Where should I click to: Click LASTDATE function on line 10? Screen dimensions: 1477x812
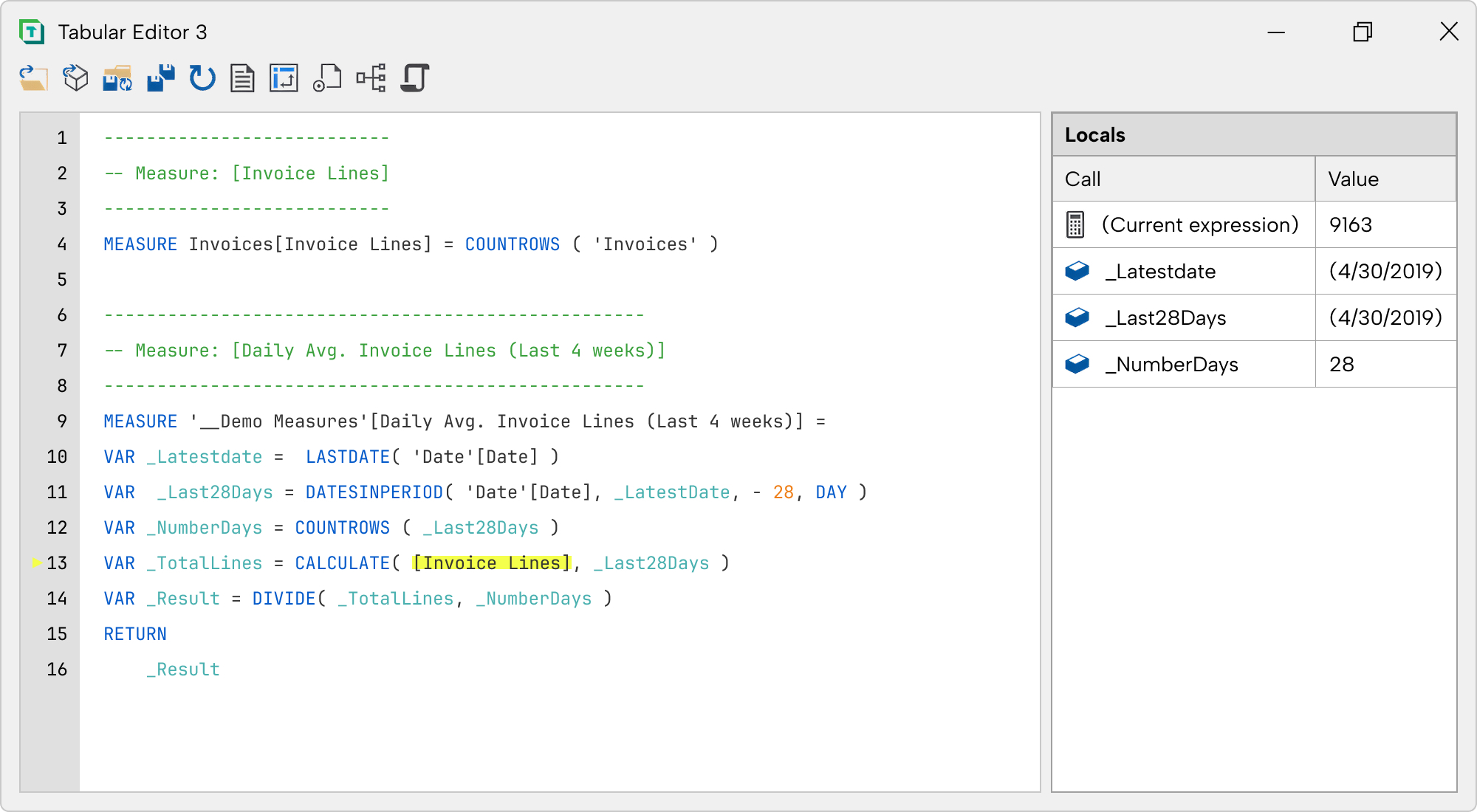(348, 457)
